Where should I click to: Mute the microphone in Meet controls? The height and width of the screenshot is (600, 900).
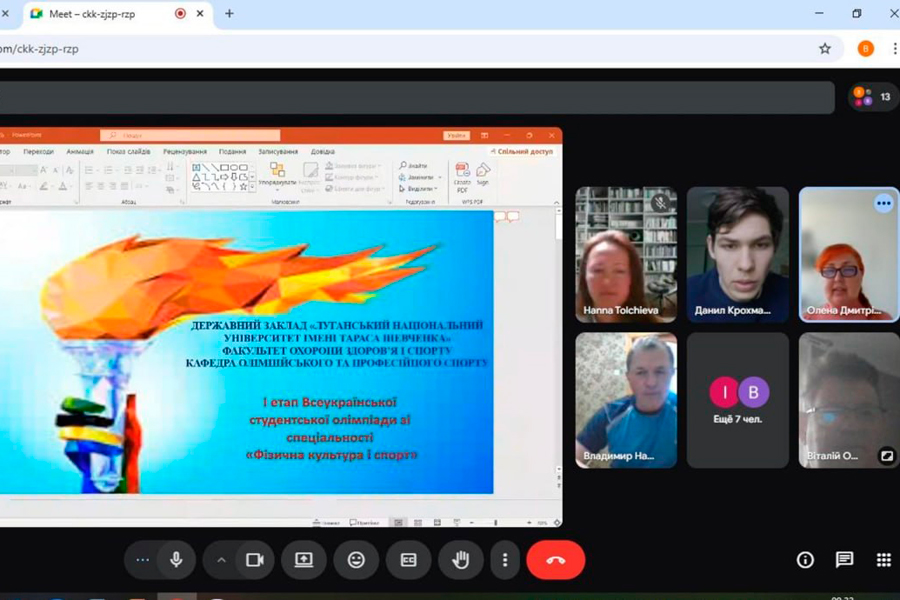point(176,560)
